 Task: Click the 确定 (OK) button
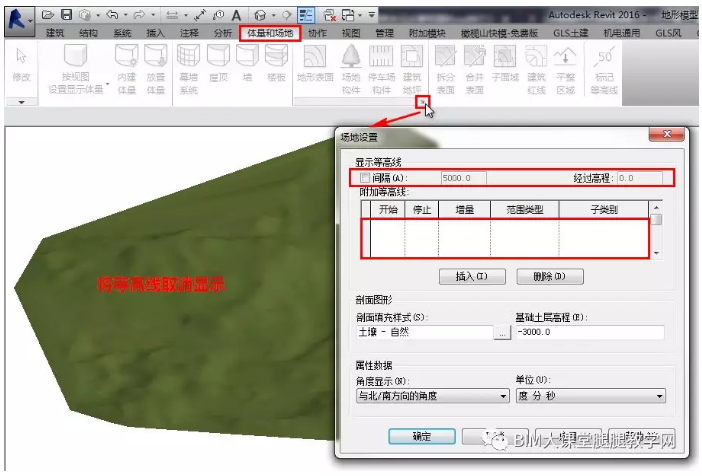421,437
